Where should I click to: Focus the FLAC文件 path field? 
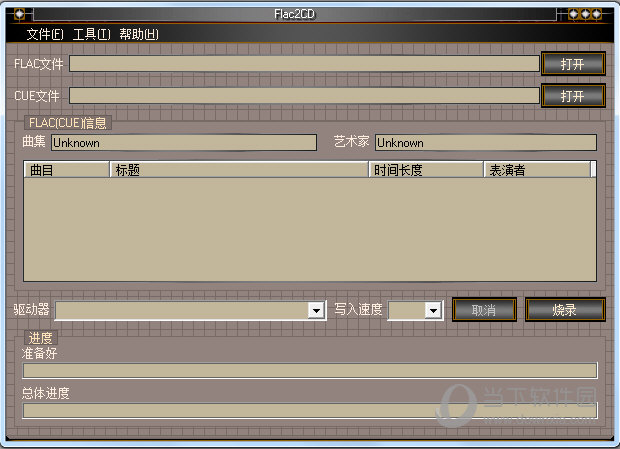pyautogui.click(x=304, y=64)
